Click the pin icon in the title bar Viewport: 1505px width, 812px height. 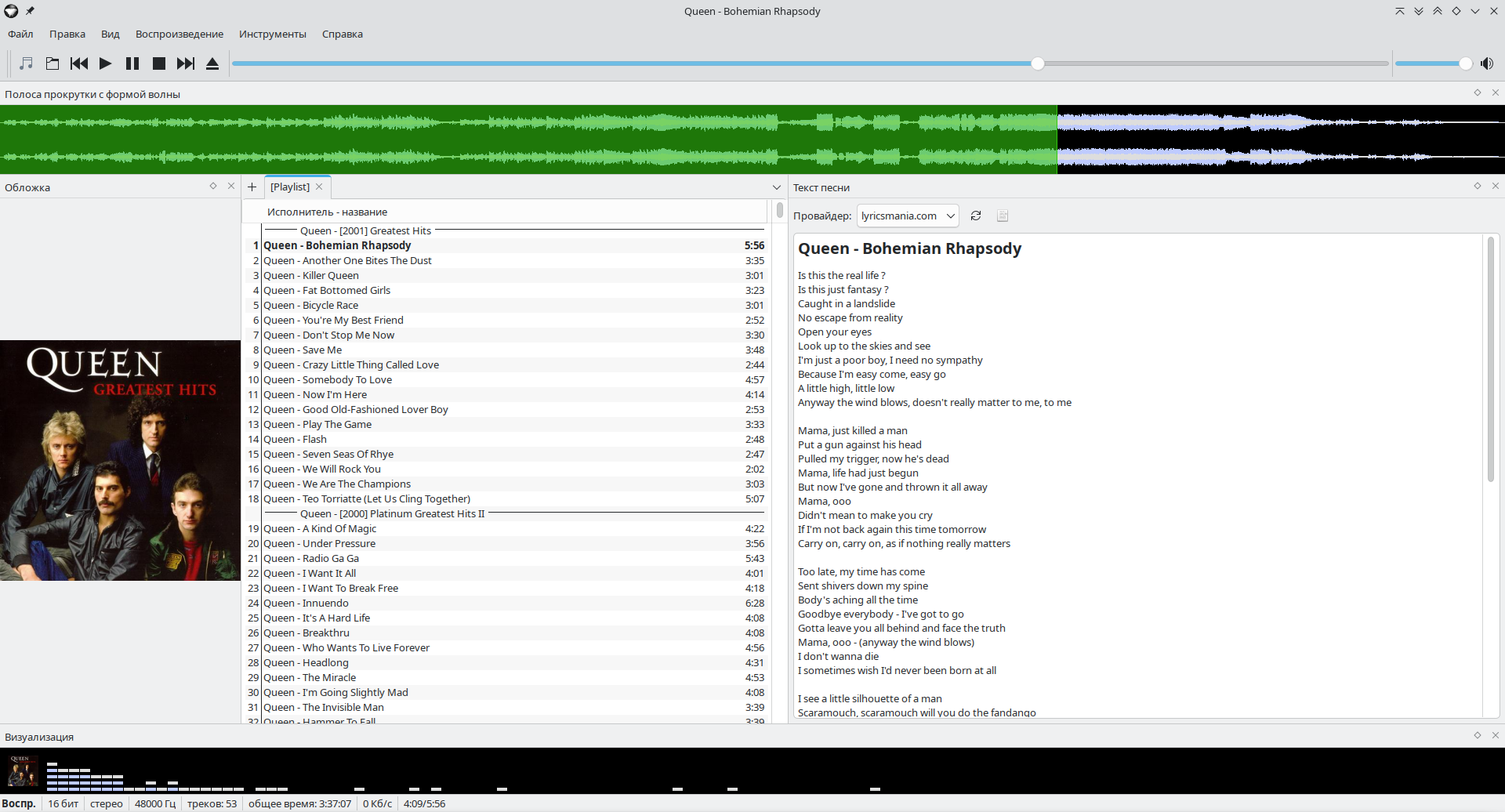point(30,11)
